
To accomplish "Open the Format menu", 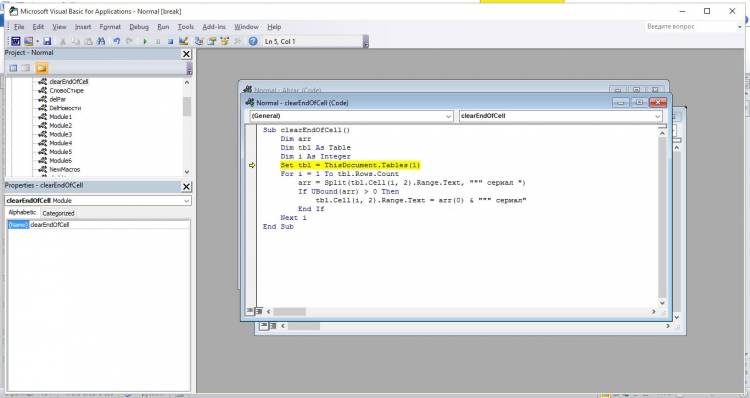I will coord(110,27).
